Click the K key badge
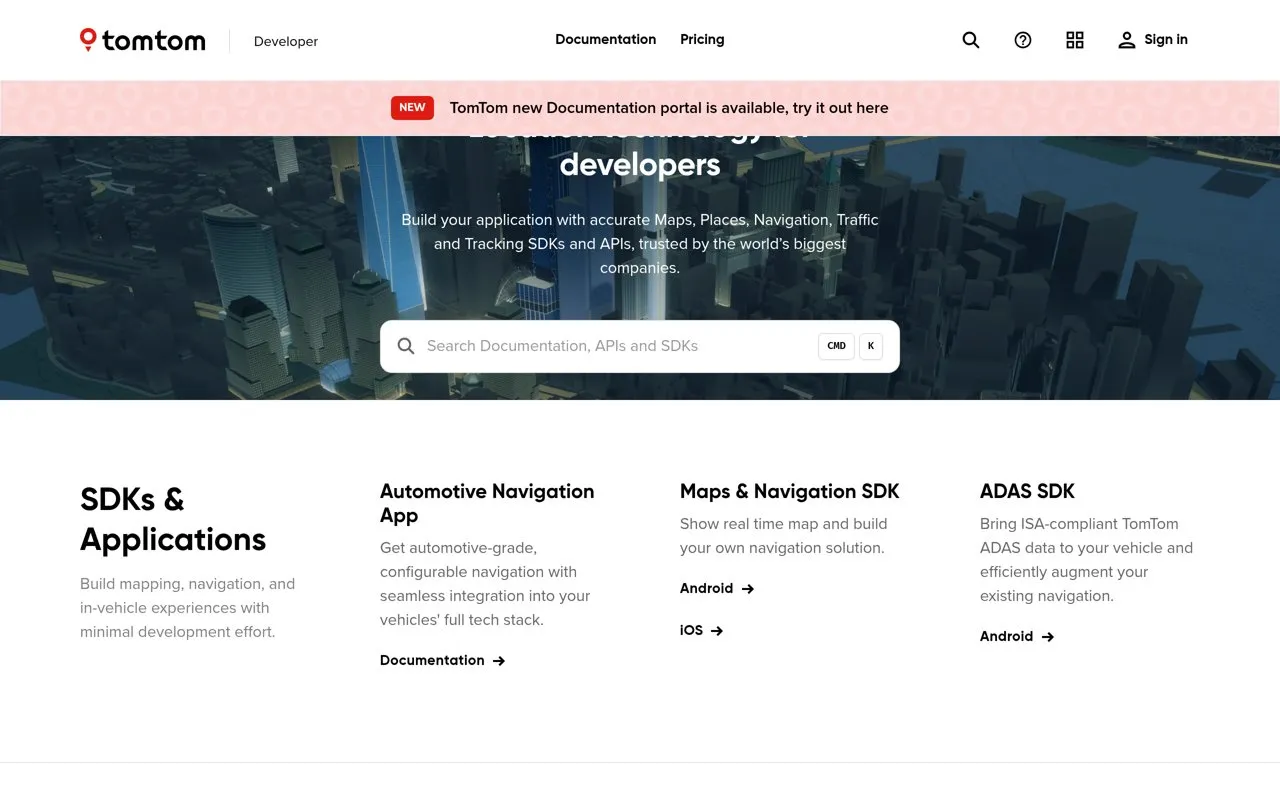The image size is (1280, 800). [x=870, y=346]
